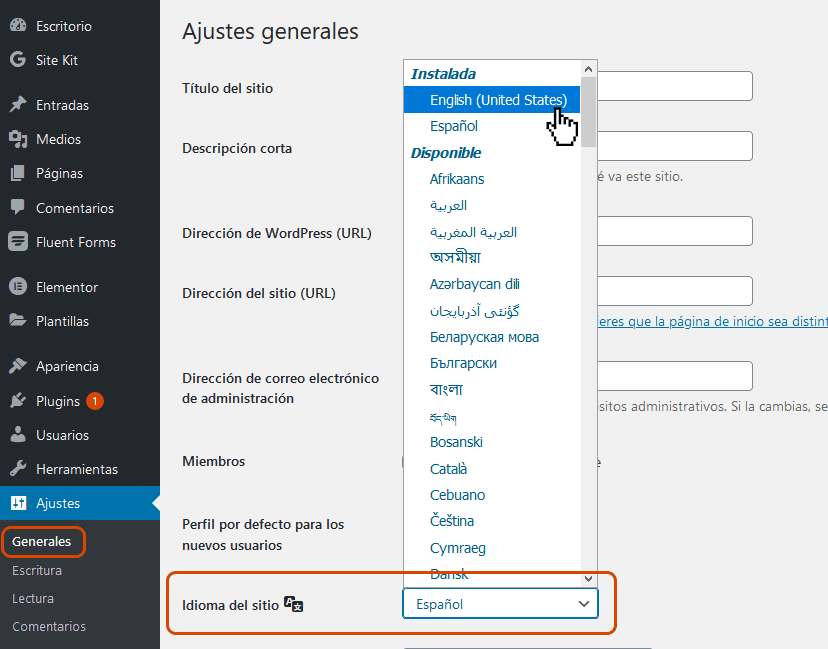828x649 pixels.
Task: Click the Herramientas wrench icon
Action: pos(17,469)
